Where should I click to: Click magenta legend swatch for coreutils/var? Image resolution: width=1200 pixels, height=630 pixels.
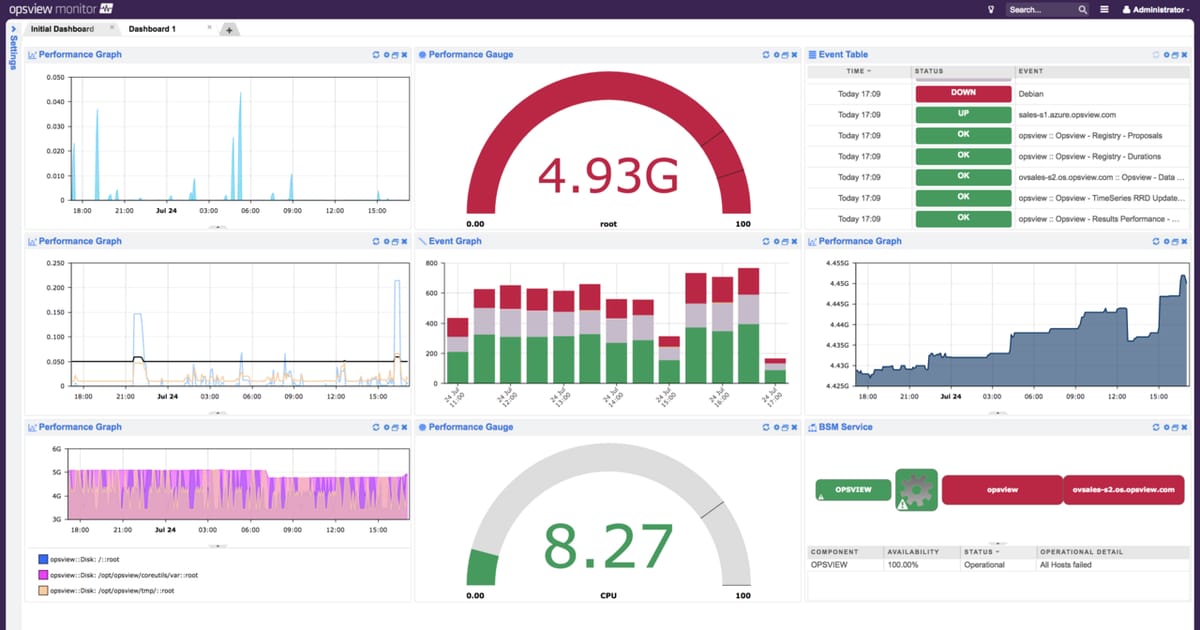click(x=43, y=575)
